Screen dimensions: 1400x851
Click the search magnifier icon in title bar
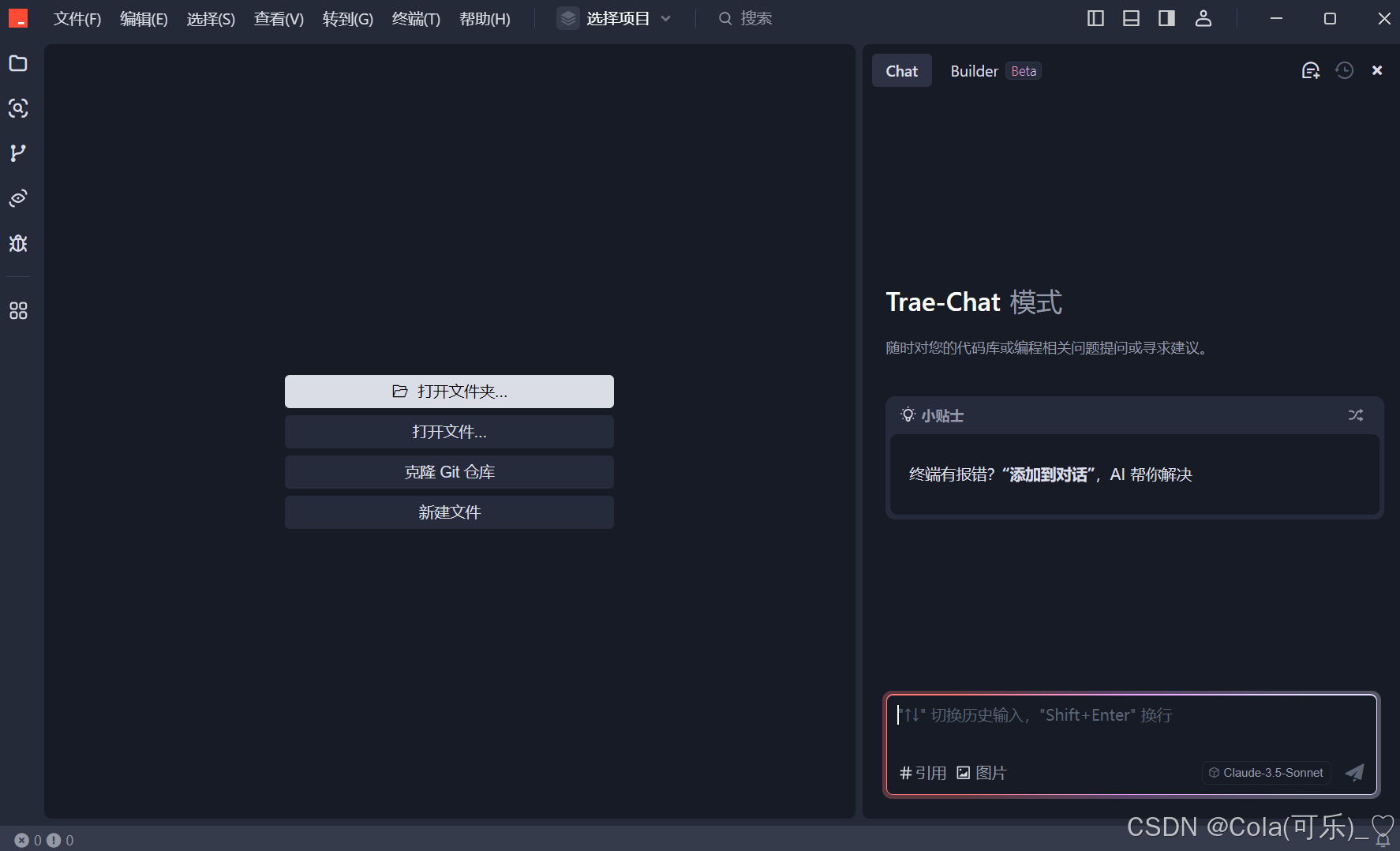724,18
